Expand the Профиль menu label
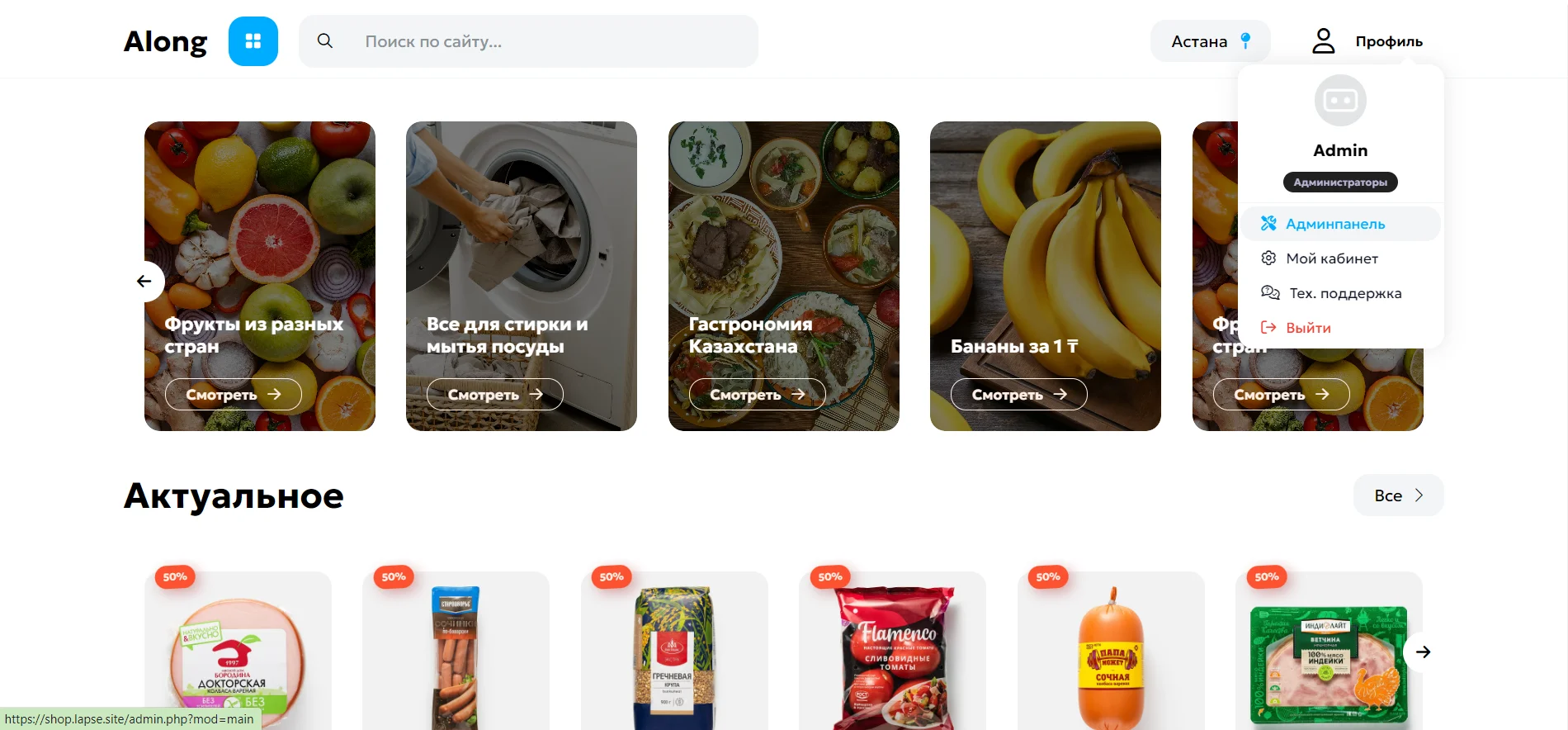1568x730 pixels. click(x=1389, y=41)
